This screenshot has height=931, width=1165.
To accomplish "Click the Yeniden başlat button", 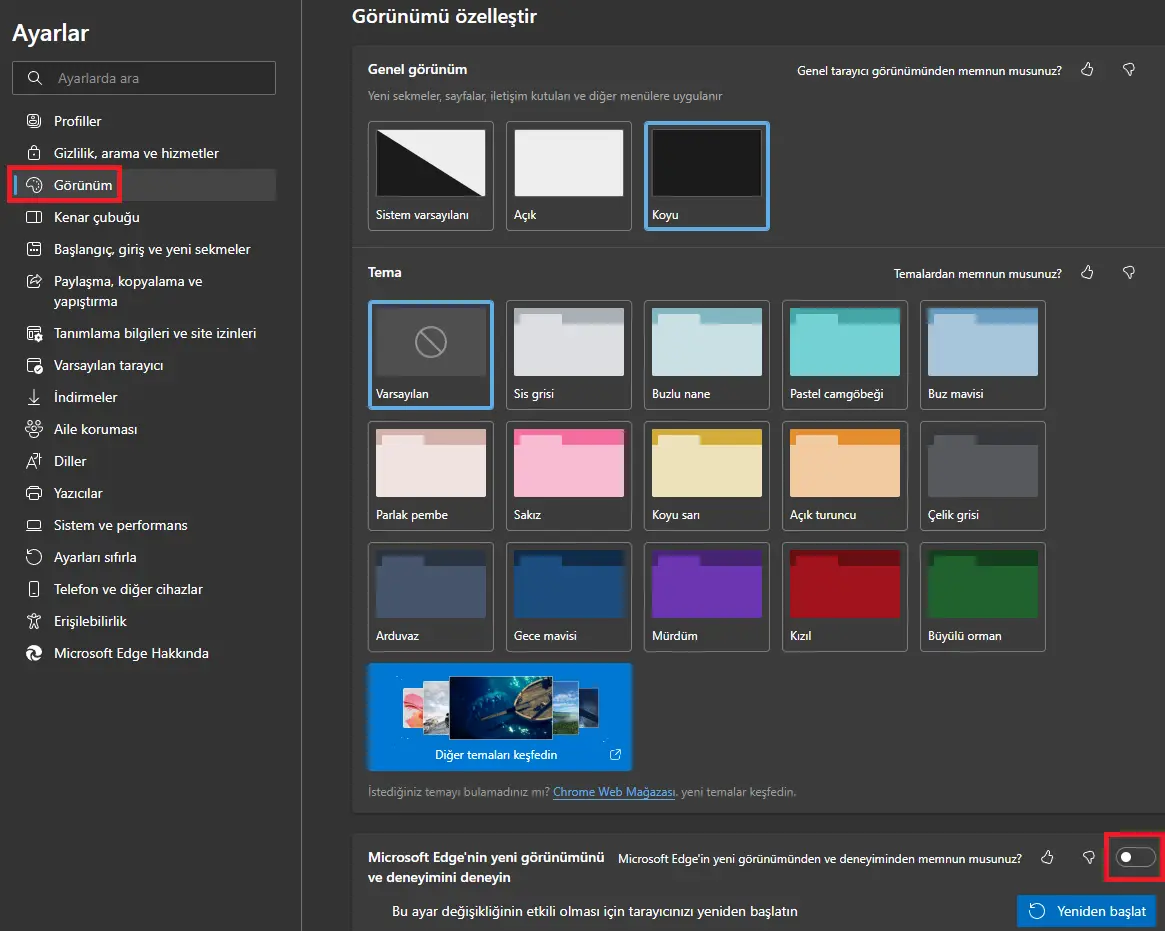I will (1086, 911).
